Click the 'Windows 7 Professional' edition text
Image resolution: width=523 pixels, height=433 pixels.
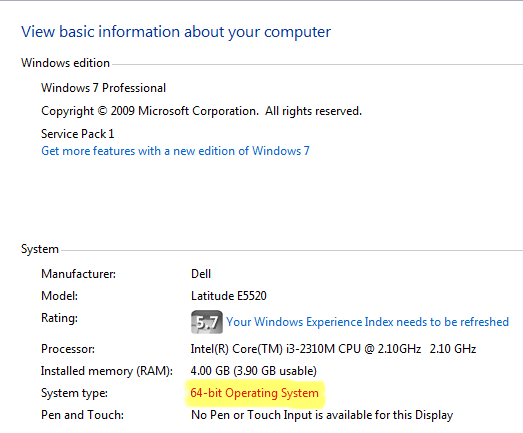click(103, 88)
